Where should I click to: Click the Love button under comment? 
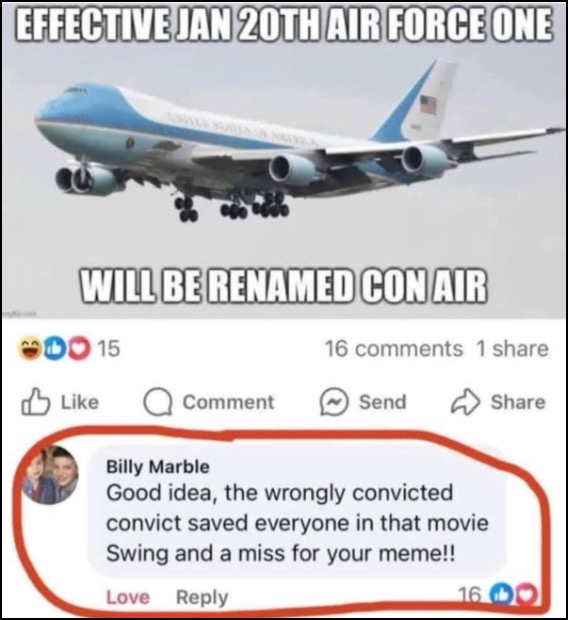(128, 597)
